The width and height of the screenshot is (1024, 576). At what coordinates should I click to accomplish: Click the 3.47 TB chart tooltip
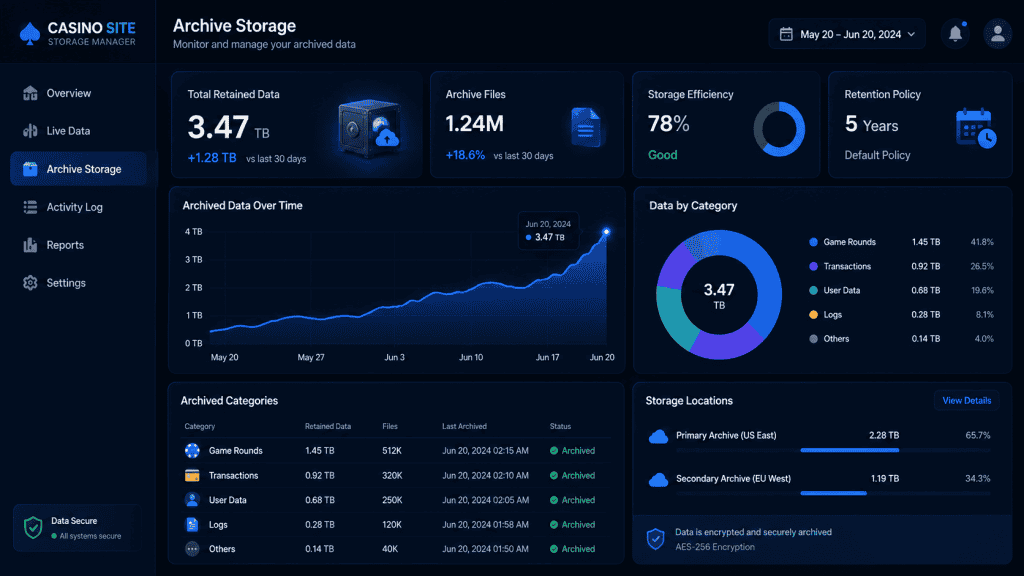point(548,231)
